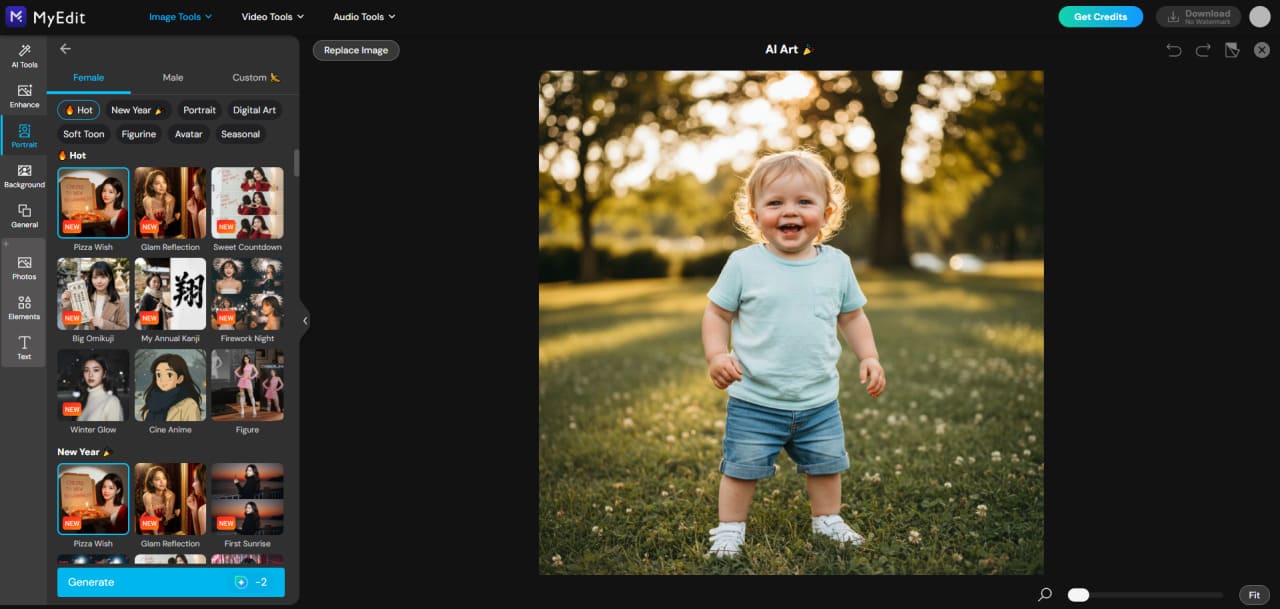Open the Enhance sidebar tool
Viewport: 1280px width, 609px height.
[x=24, y=96]
